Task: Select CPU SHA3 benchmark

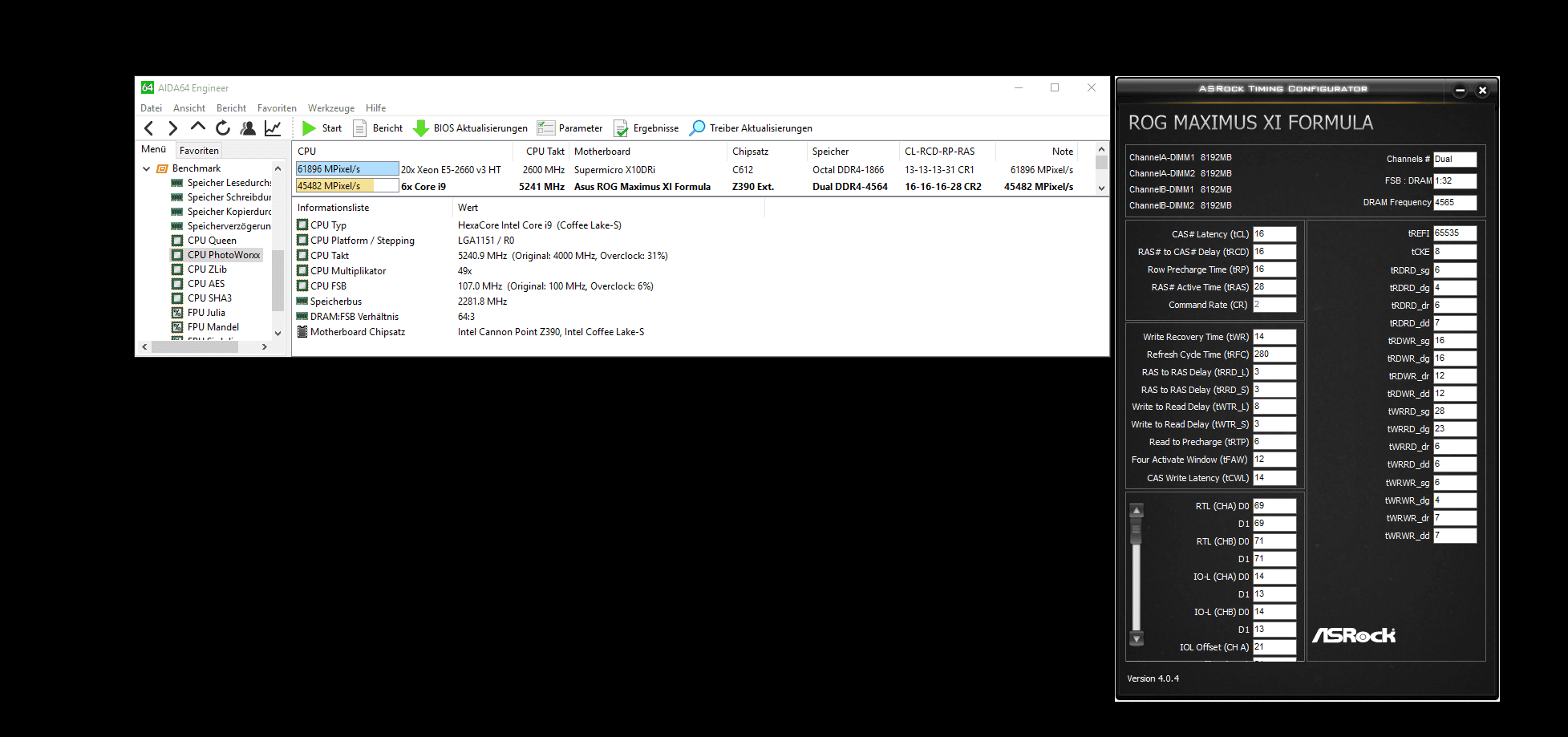Action: coord(202,298)
